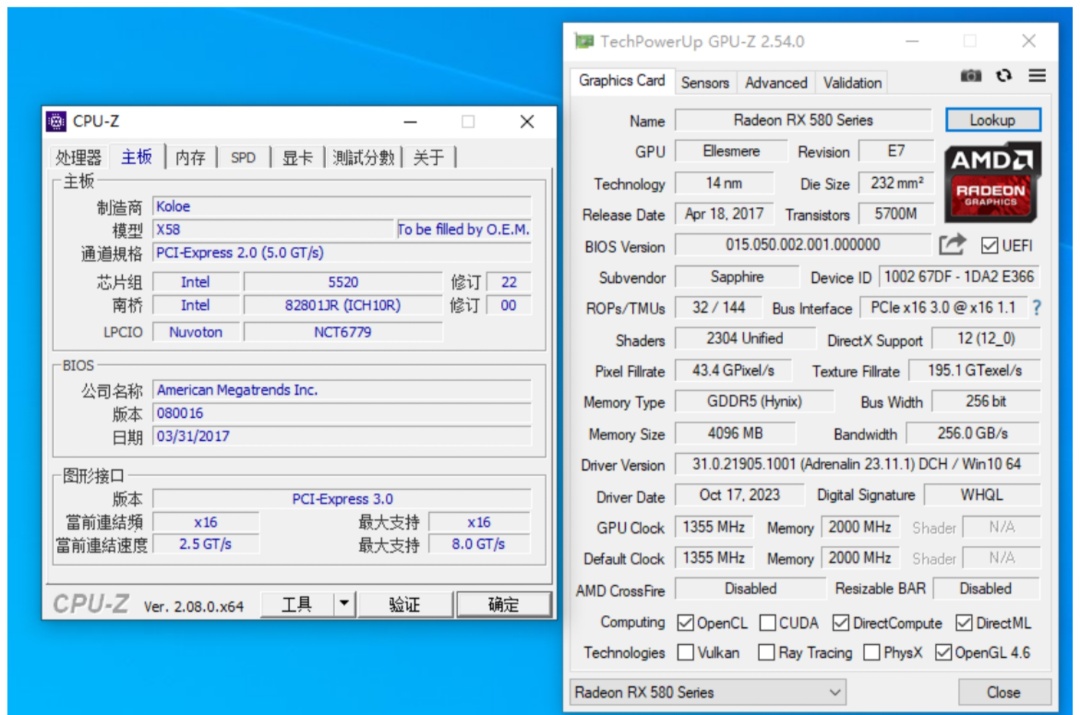Click the BIOS export share icon
The height and width of the screenshot is (715, 1080).
(953, 244)
